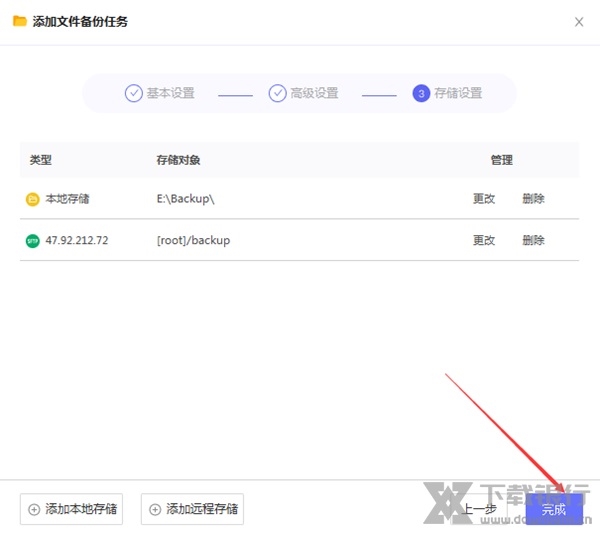The height and width of the screenshot is (533, 600).
Task: Click the 上一步 button
Action: pos(479,509)
